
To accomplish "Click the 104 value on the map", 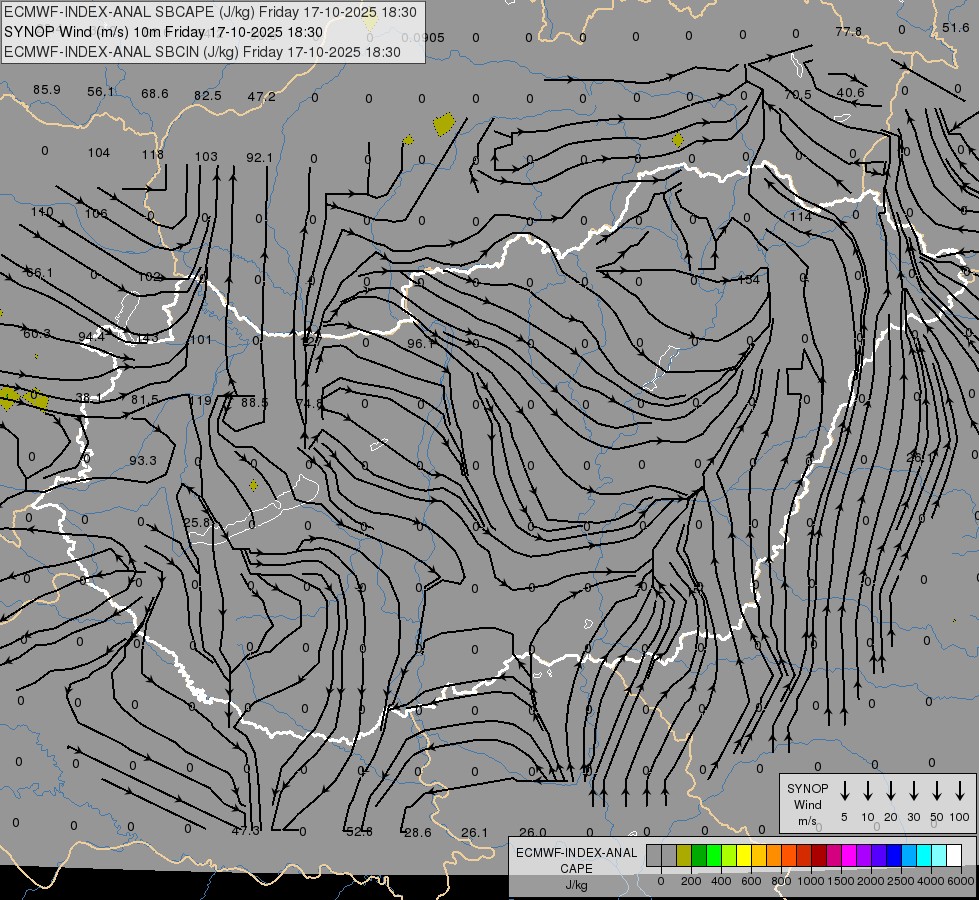I will click(x=99, y=152).
